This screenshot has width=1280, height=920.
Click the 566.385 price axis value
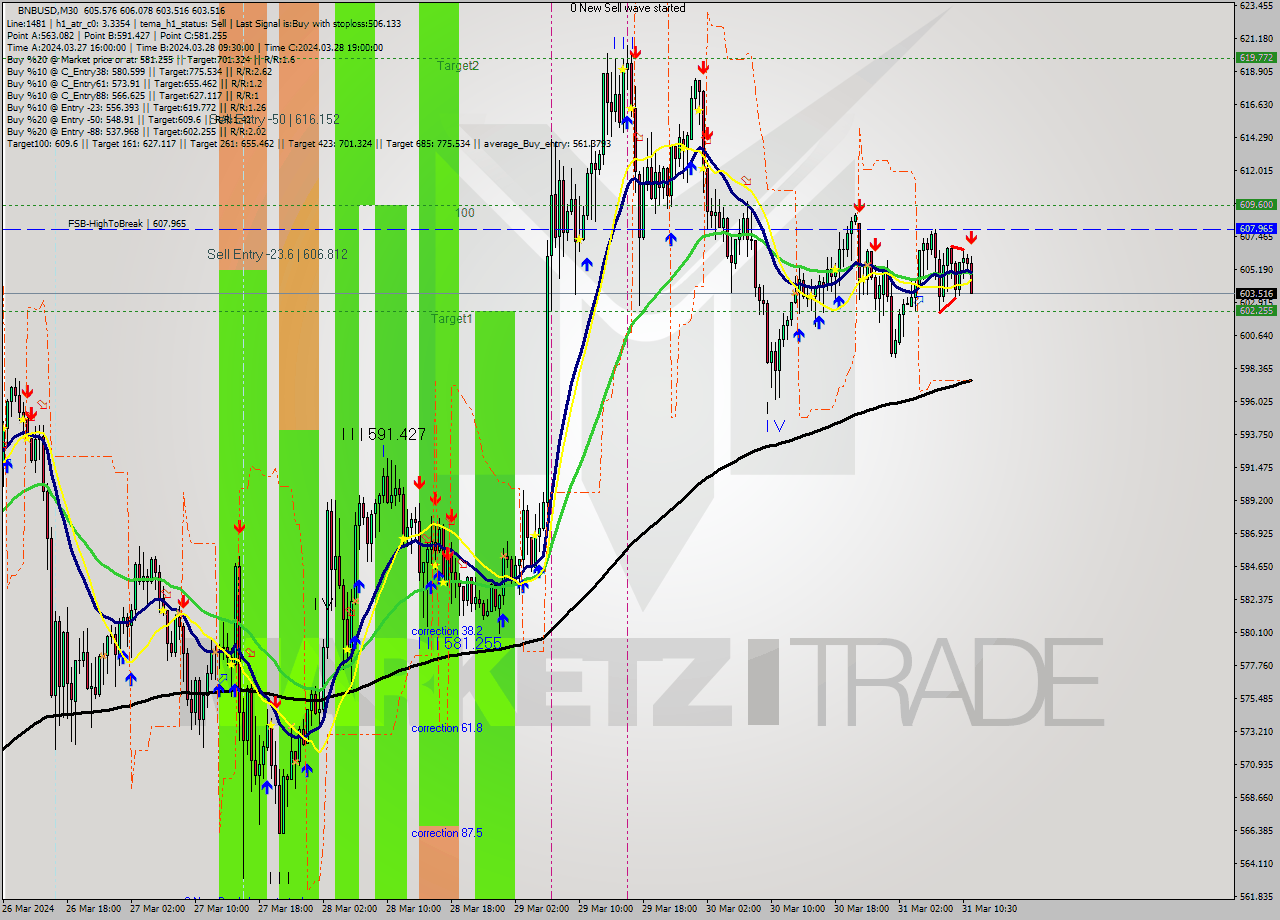point(1256,831)
